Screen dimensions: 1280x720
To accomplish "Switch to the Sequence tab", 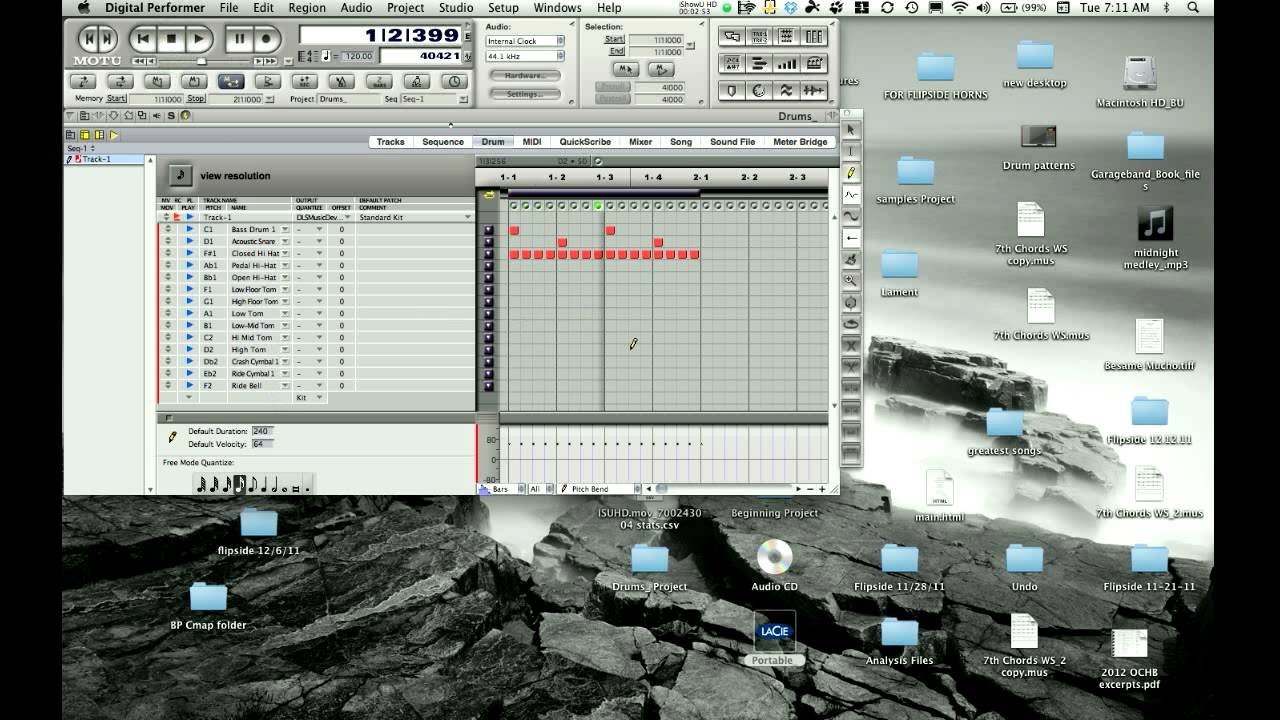I will pos(443,142).
